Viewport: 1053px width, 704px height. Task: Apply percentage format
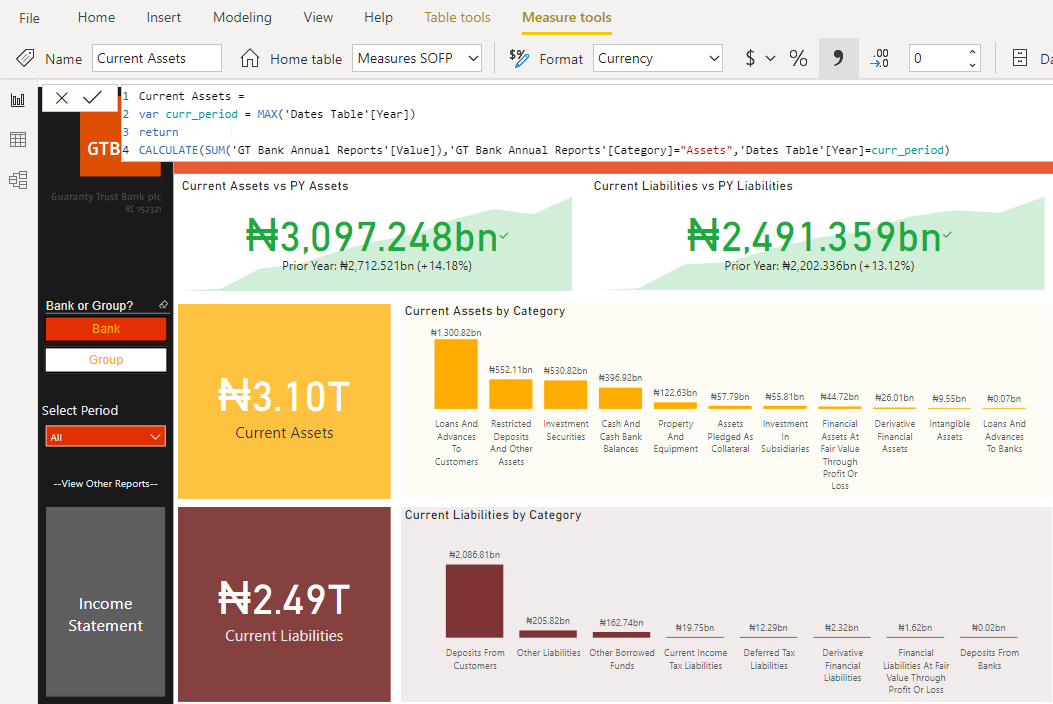798,58
